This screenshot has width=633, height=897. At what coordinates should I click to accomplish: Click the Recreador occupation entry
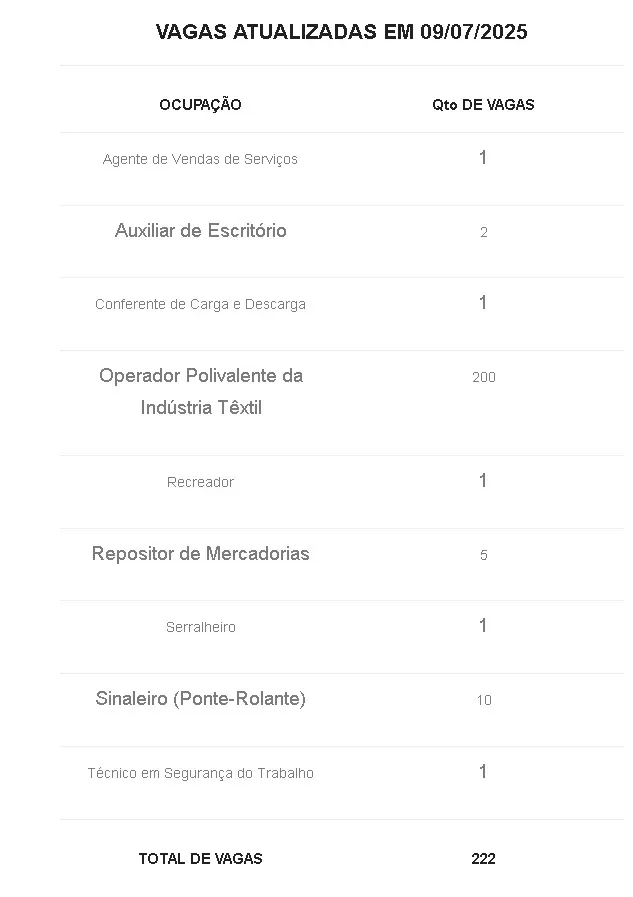200,482
